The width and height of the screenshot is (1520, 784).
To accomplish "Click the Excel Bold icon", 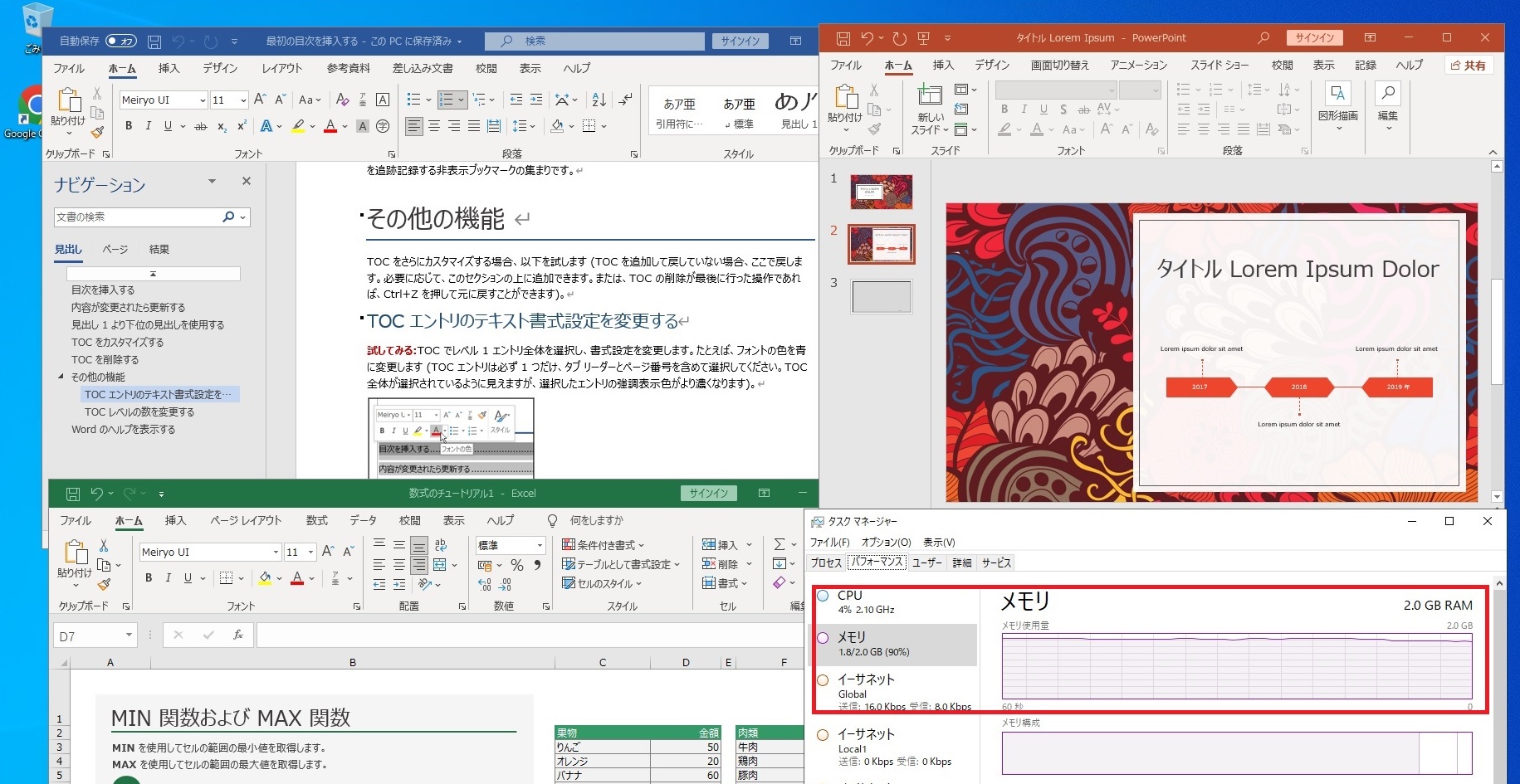I will tap(149, 578).
